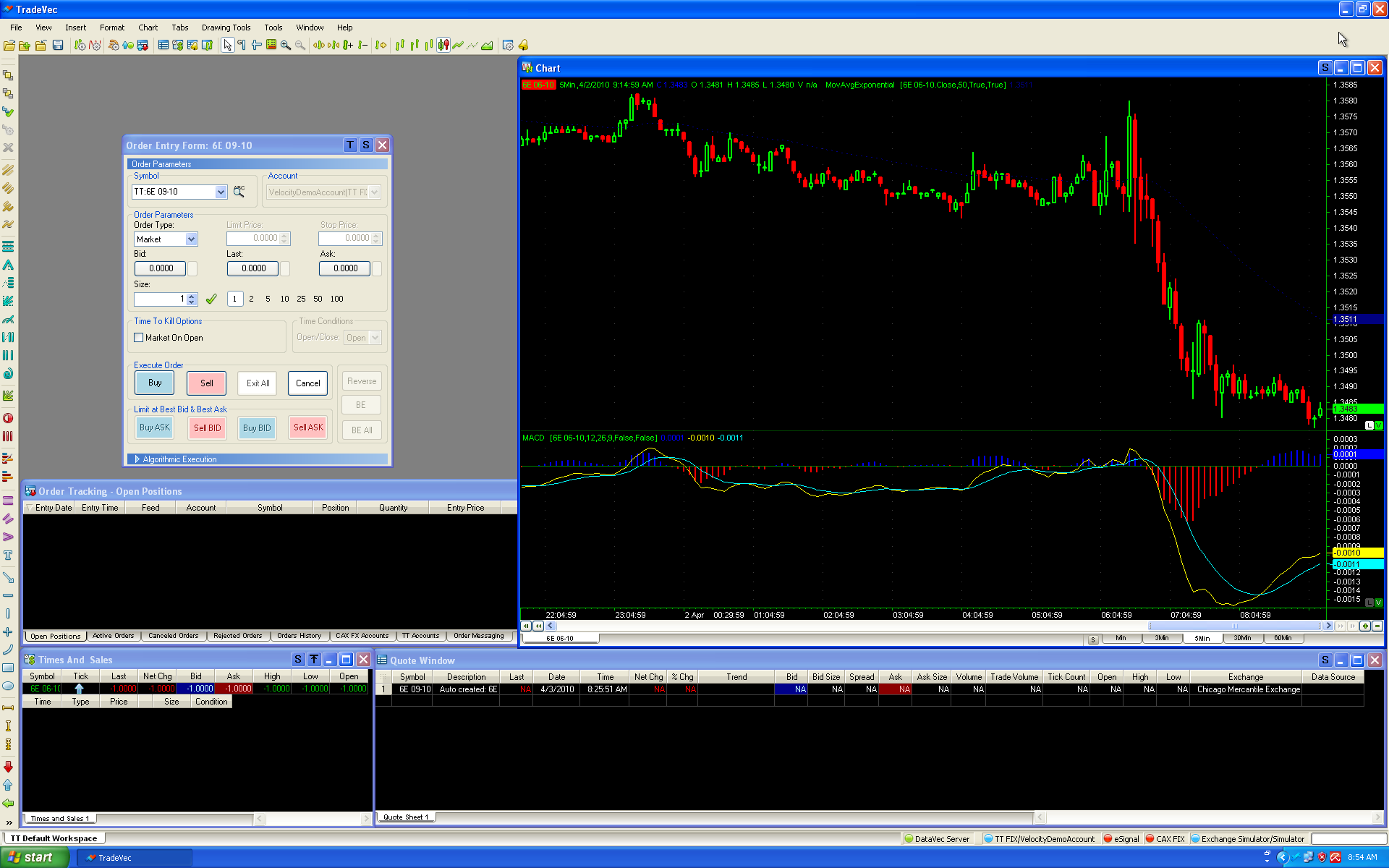Image resolution: width=1389 pixels, height=868 pixels.
Task: Open the Account dropdown
Action: 375,192
